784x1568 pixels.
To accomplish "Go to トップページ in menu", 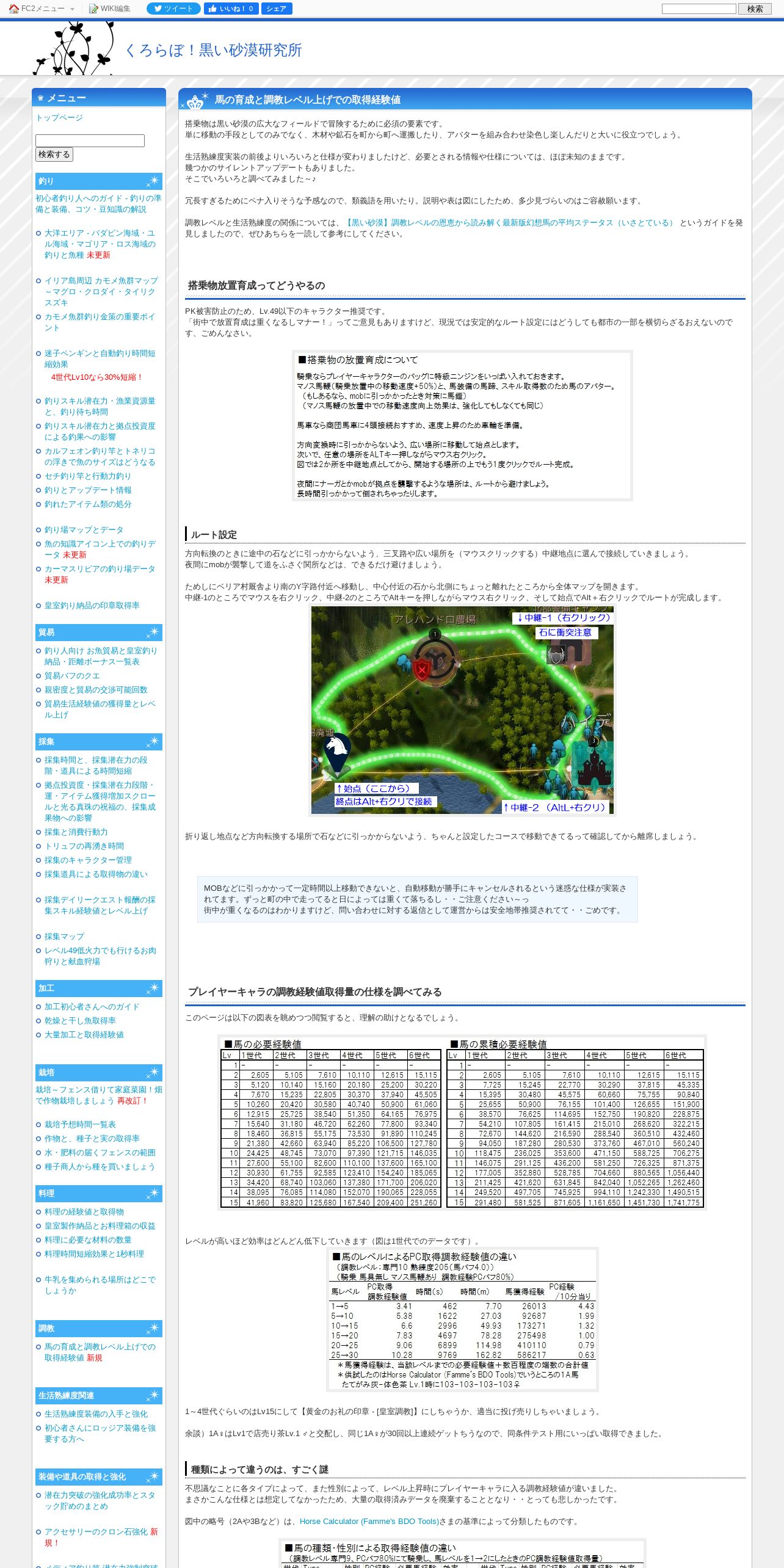I will [x=59, y=117].
